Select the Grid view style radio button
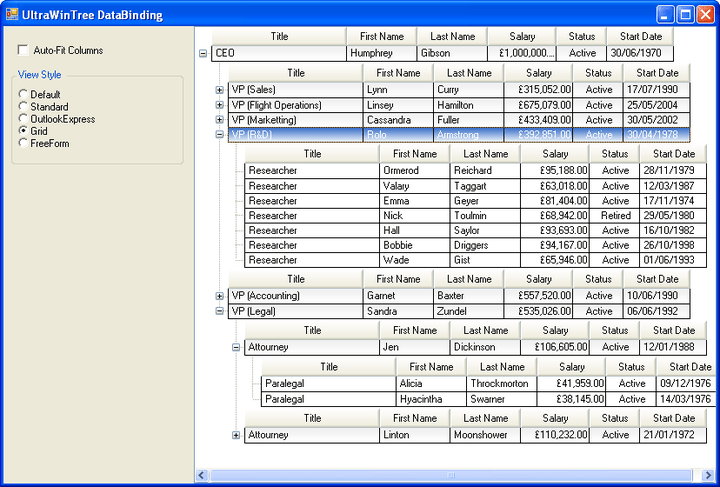 click(x=22, y=131)
